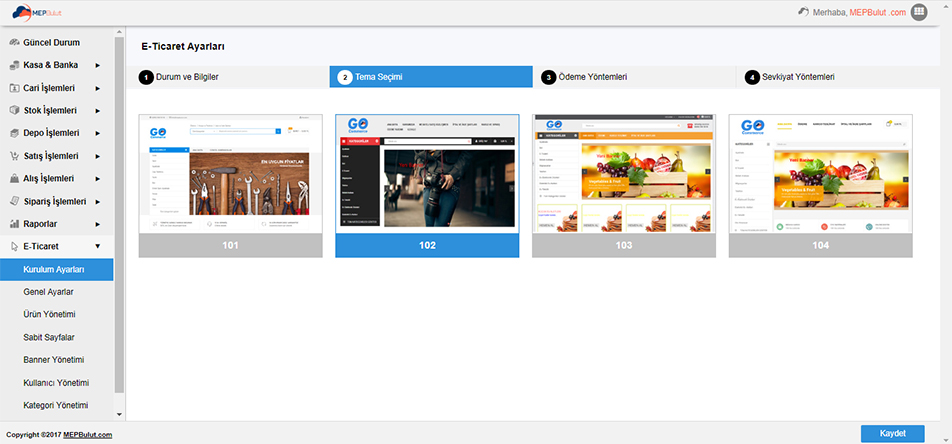The width and height of the screenshot is (952, 444).
Task: Click the Copyright ©2017 footer text
Action: coord(33,435)
